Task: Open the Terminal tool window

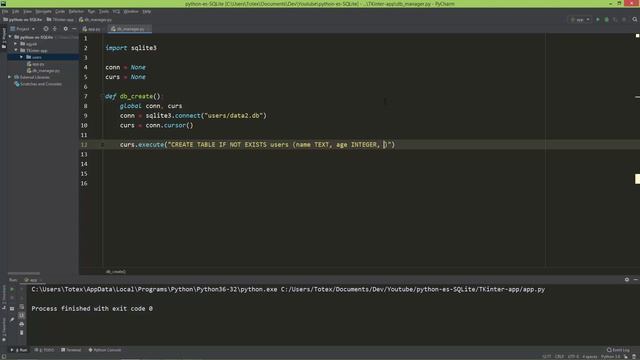Action: pyautogui.click(x=71, y=350)
